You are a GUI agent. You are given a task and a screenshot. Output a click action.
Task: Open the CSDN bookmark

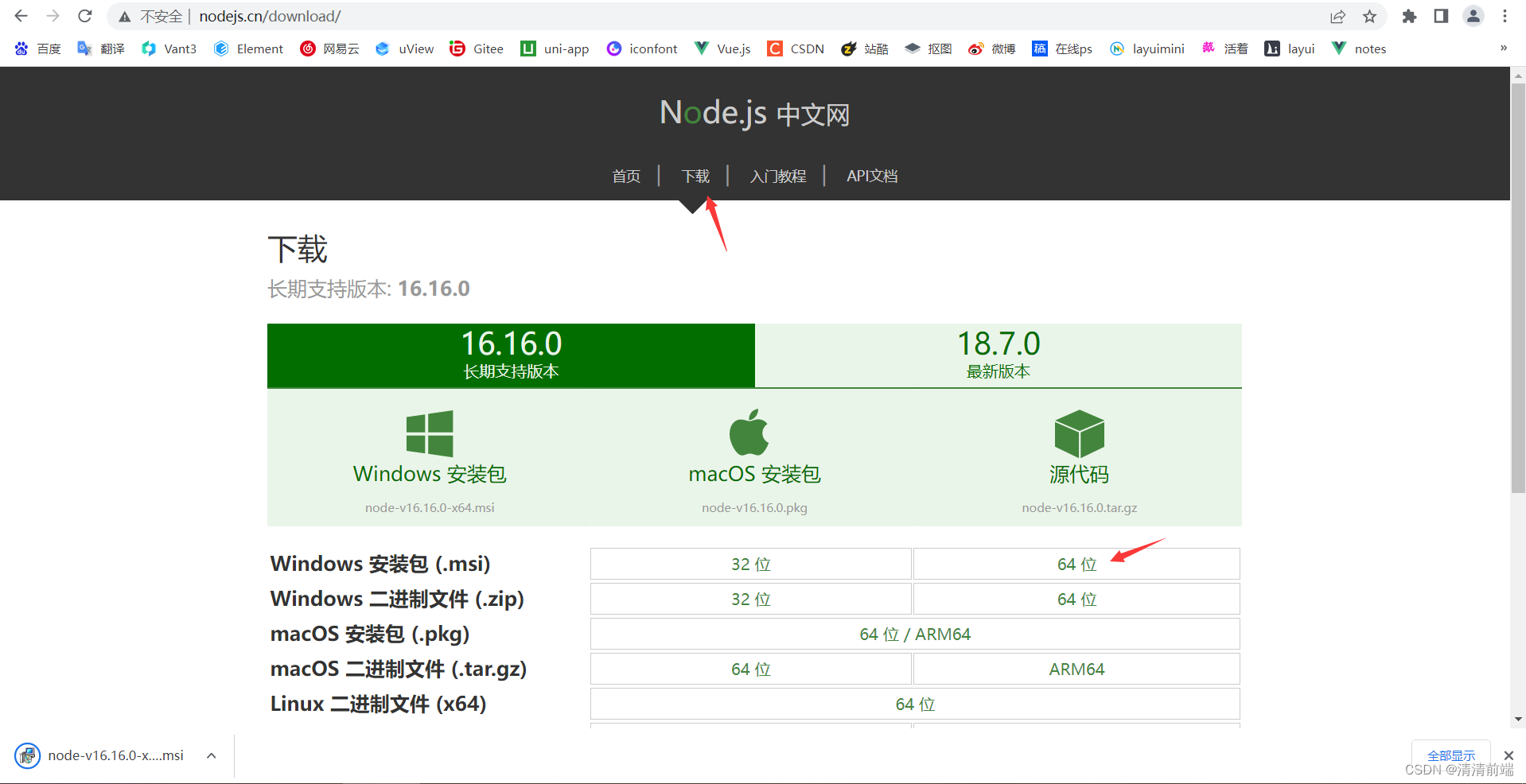796,49
